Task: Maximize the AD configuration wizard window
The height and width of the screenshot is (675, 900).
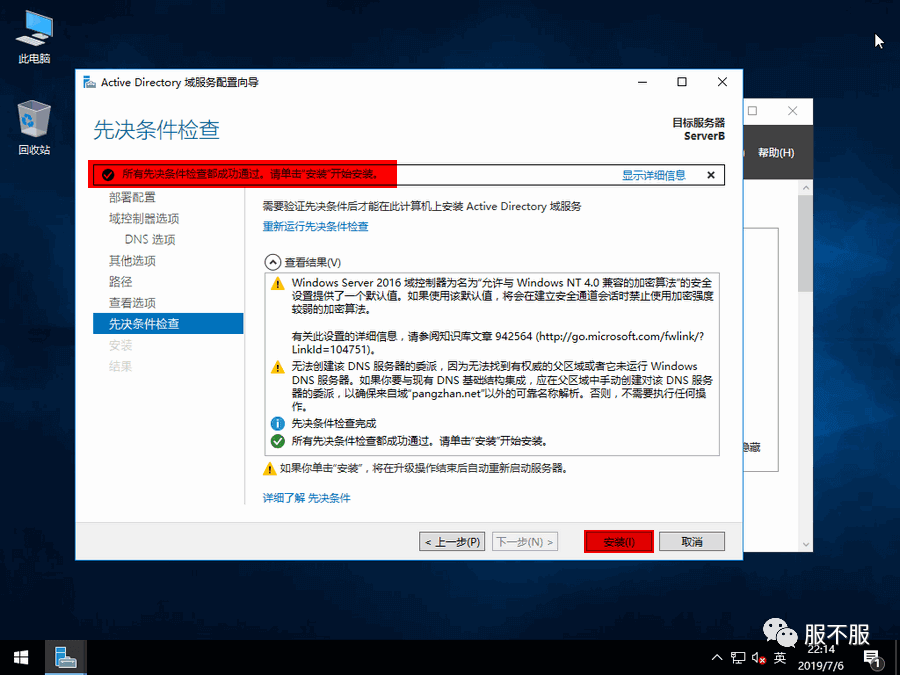Action: click(x=682, y=82)
